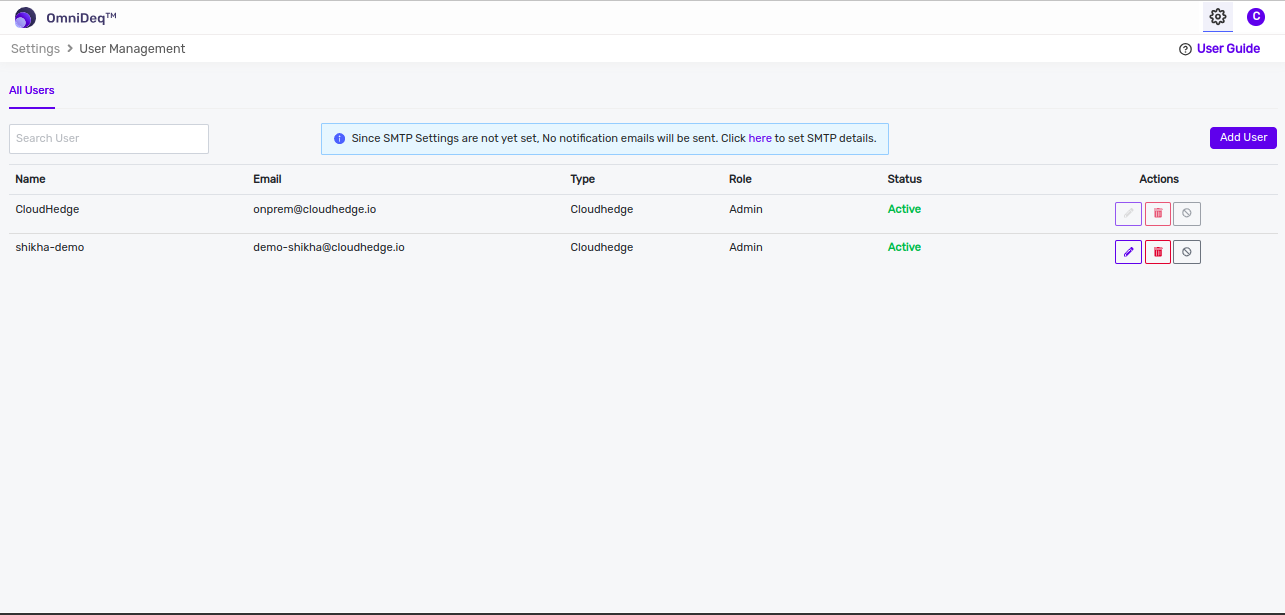Click the OmniDeq product name text
The width and height of the screenshot is (1285, 615).
pos(82,18)
